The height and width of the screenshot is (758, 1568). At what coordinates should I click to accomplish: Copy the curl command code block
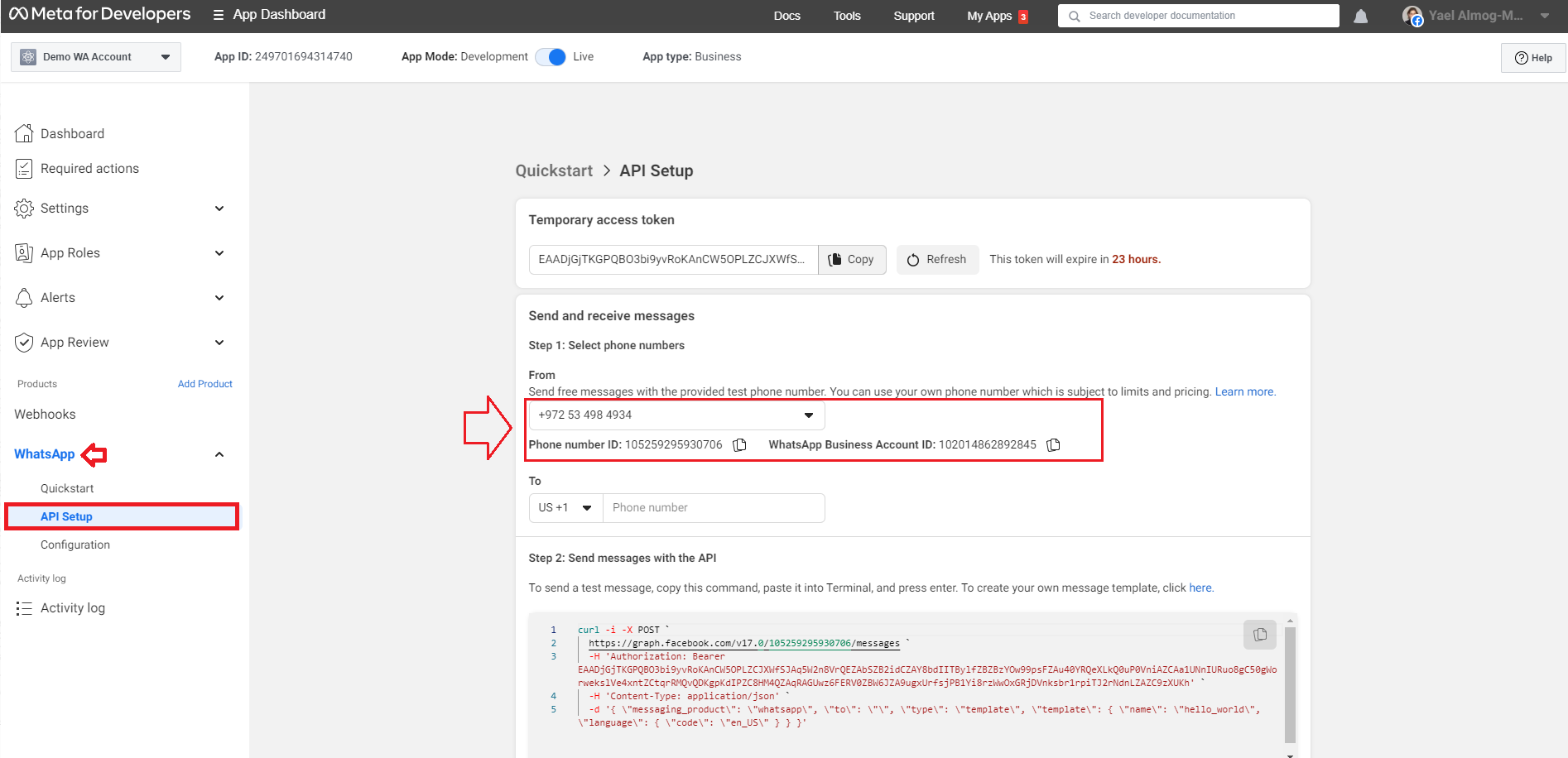pos(1260,635)
